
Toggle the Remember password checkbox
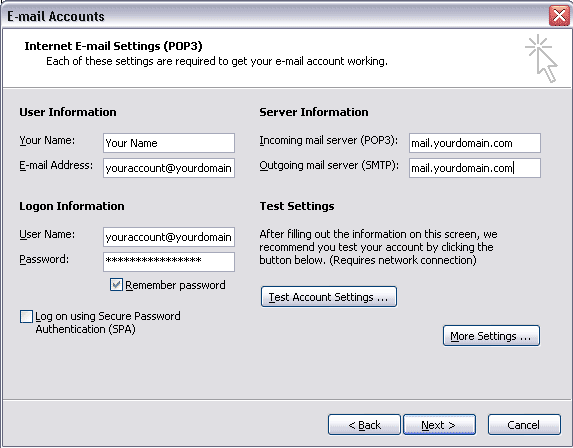point(116,285)
